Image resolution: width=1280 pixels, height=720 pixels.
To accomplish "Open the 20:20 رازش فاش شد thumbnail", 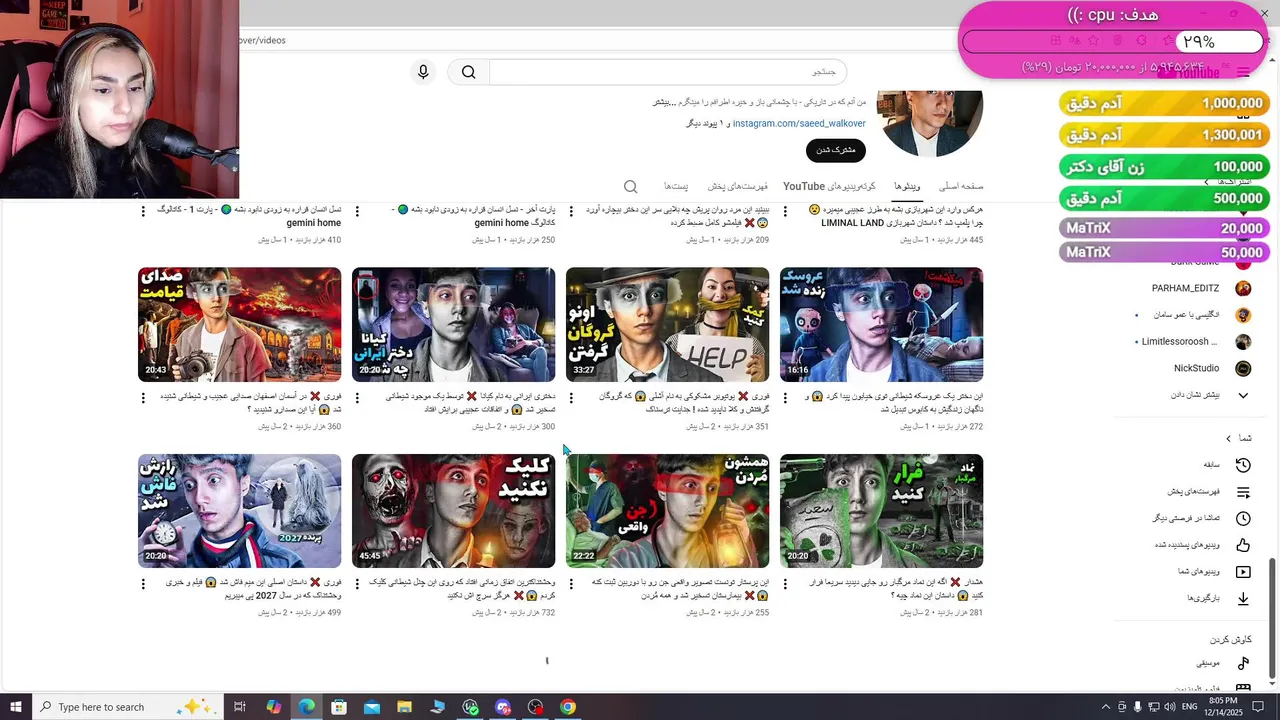I will (240, 511).
